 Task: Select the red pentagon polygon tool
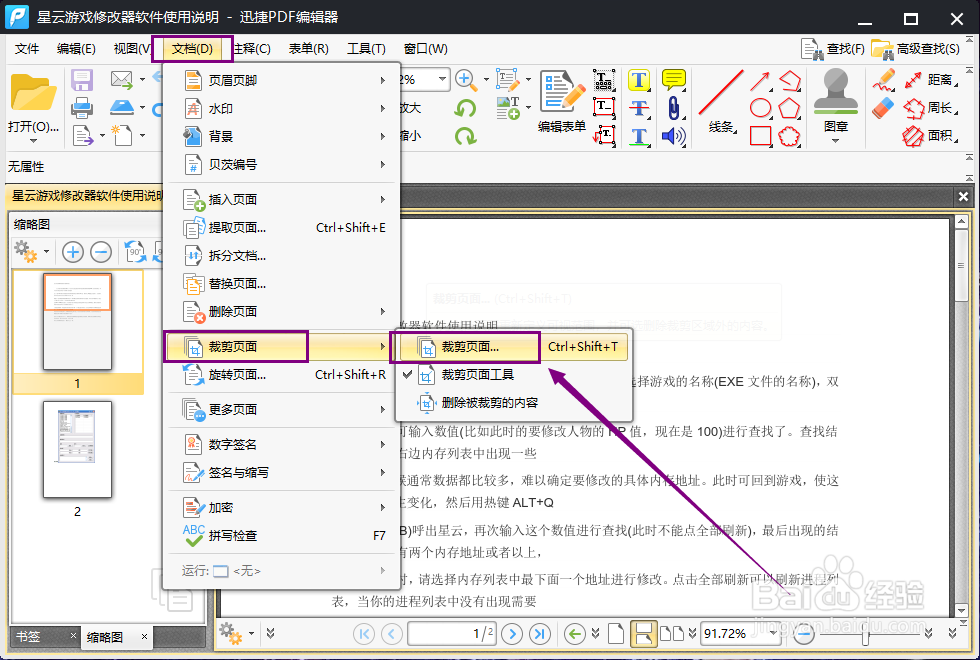[x=789, y=108]
